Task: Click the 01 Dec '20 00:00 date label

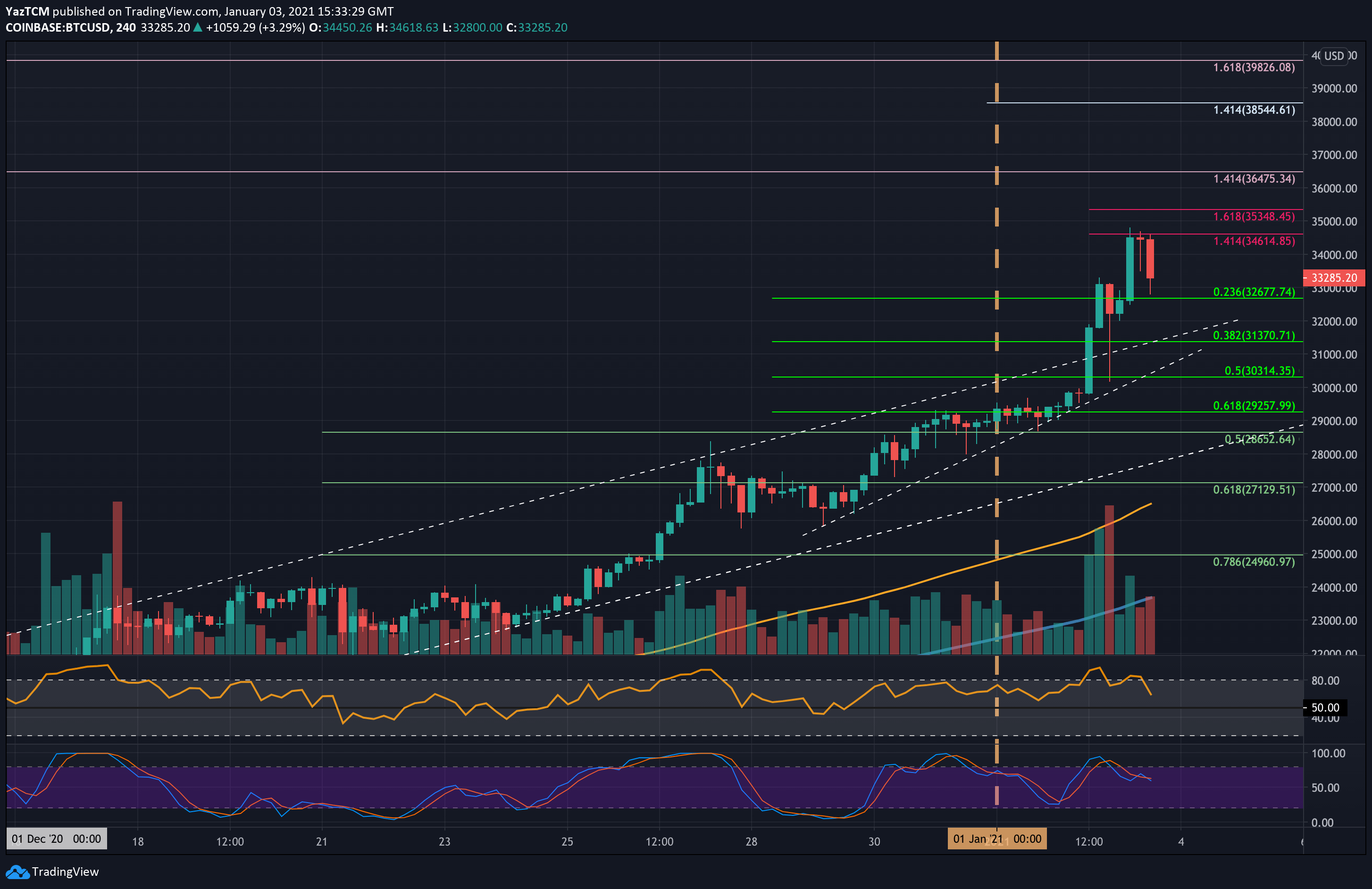Action: [x=57, y=839]
